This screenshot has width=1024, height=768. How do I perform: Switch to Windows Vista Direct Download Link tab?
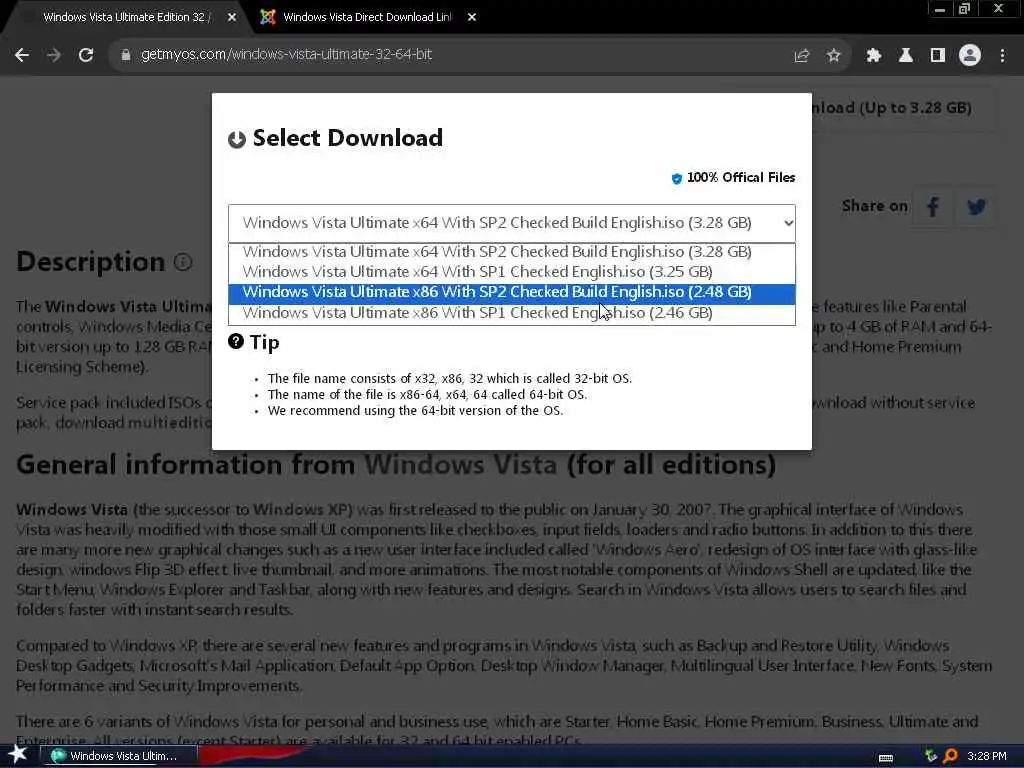367,18
